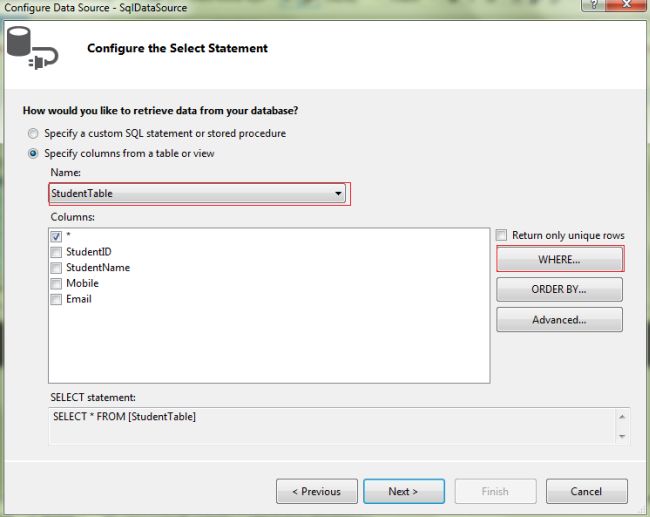Select custom SQL statement or stored procedure option
This screenshot has height=517, width=650.
(x=35, y=133)
